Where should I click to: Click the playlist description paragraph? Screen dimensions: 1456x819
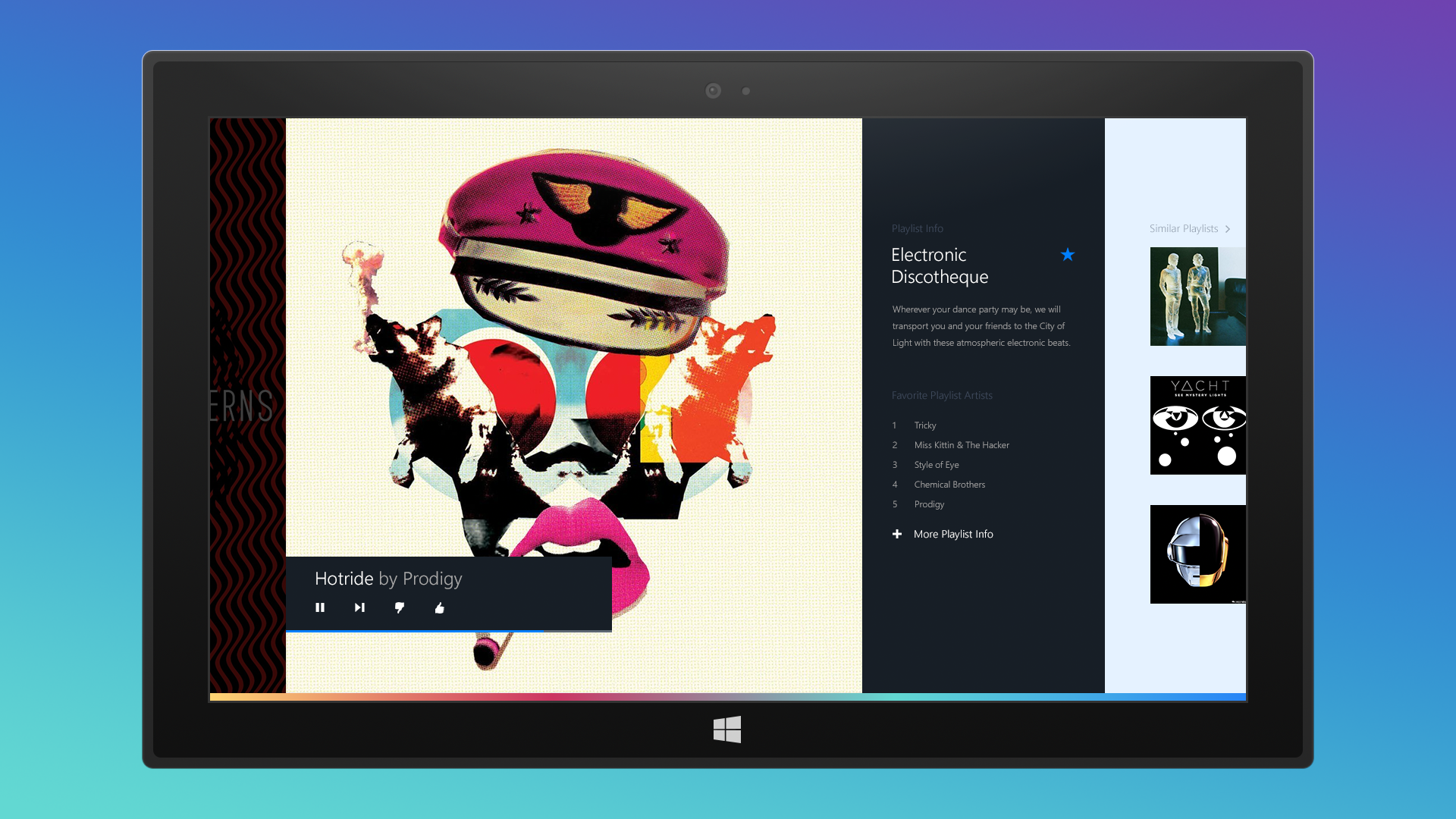coord(981,326)
